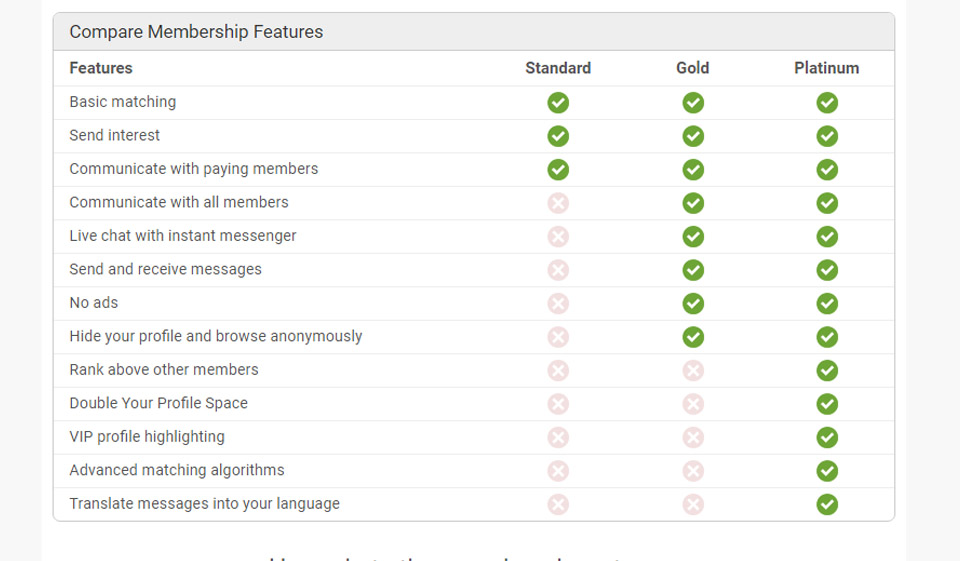Click Gold green check for Send interest
The height and width of the screenshot is (561, 960).
coord(693,136)
